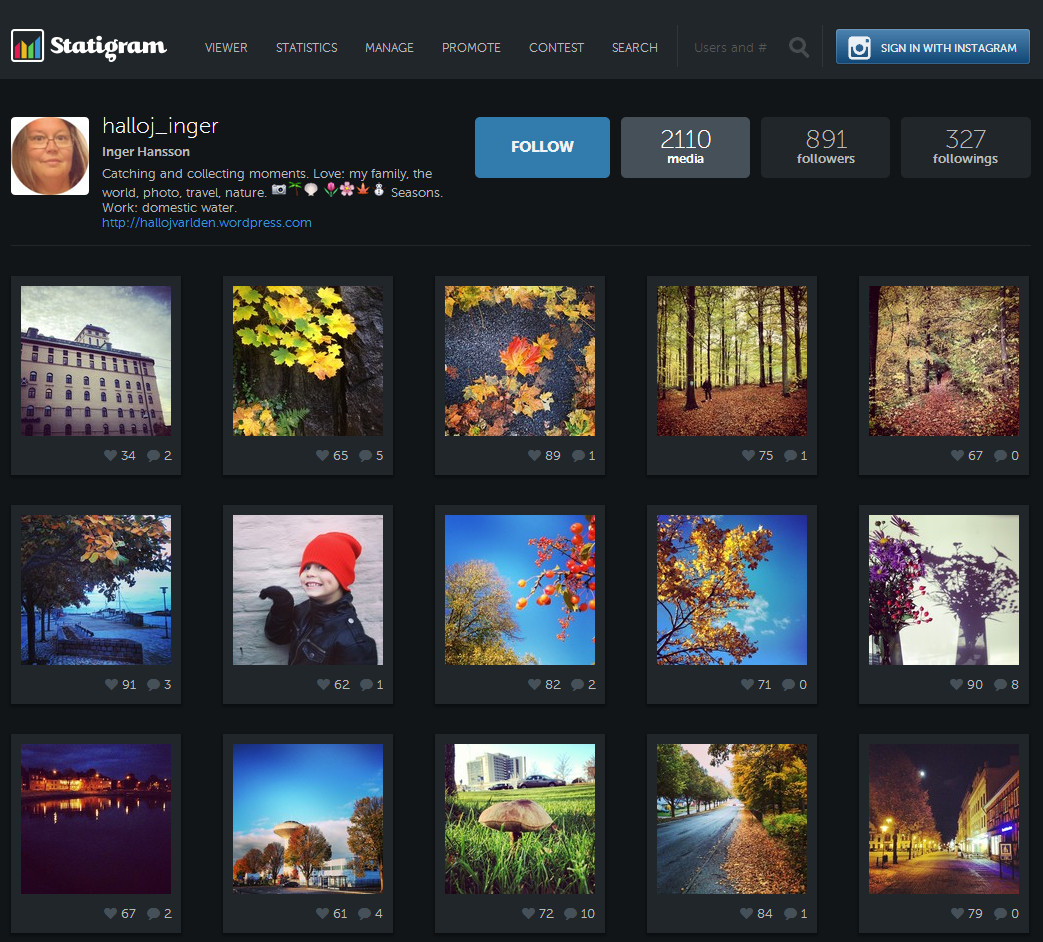Sign in with Instagram

tap(932, 47)
